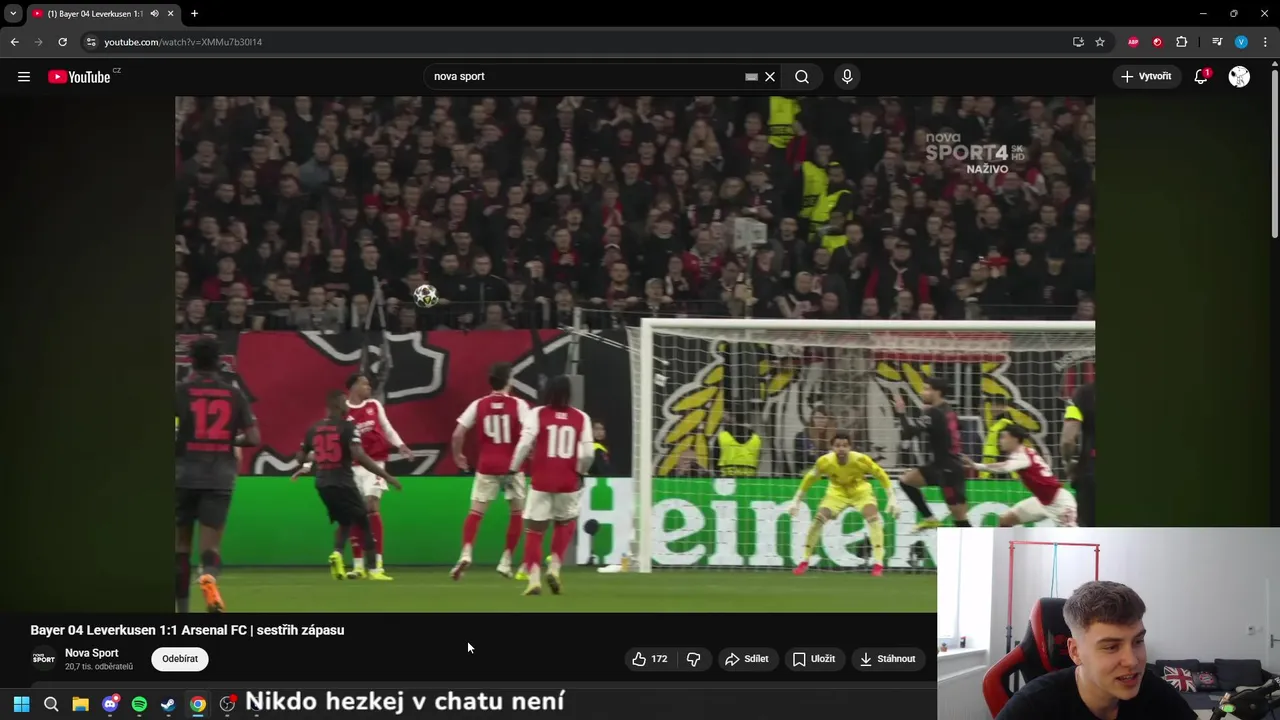Submit search with the magnifier button
The width and height of the screenshot is (1280, 720).
(x=802, y=77)
